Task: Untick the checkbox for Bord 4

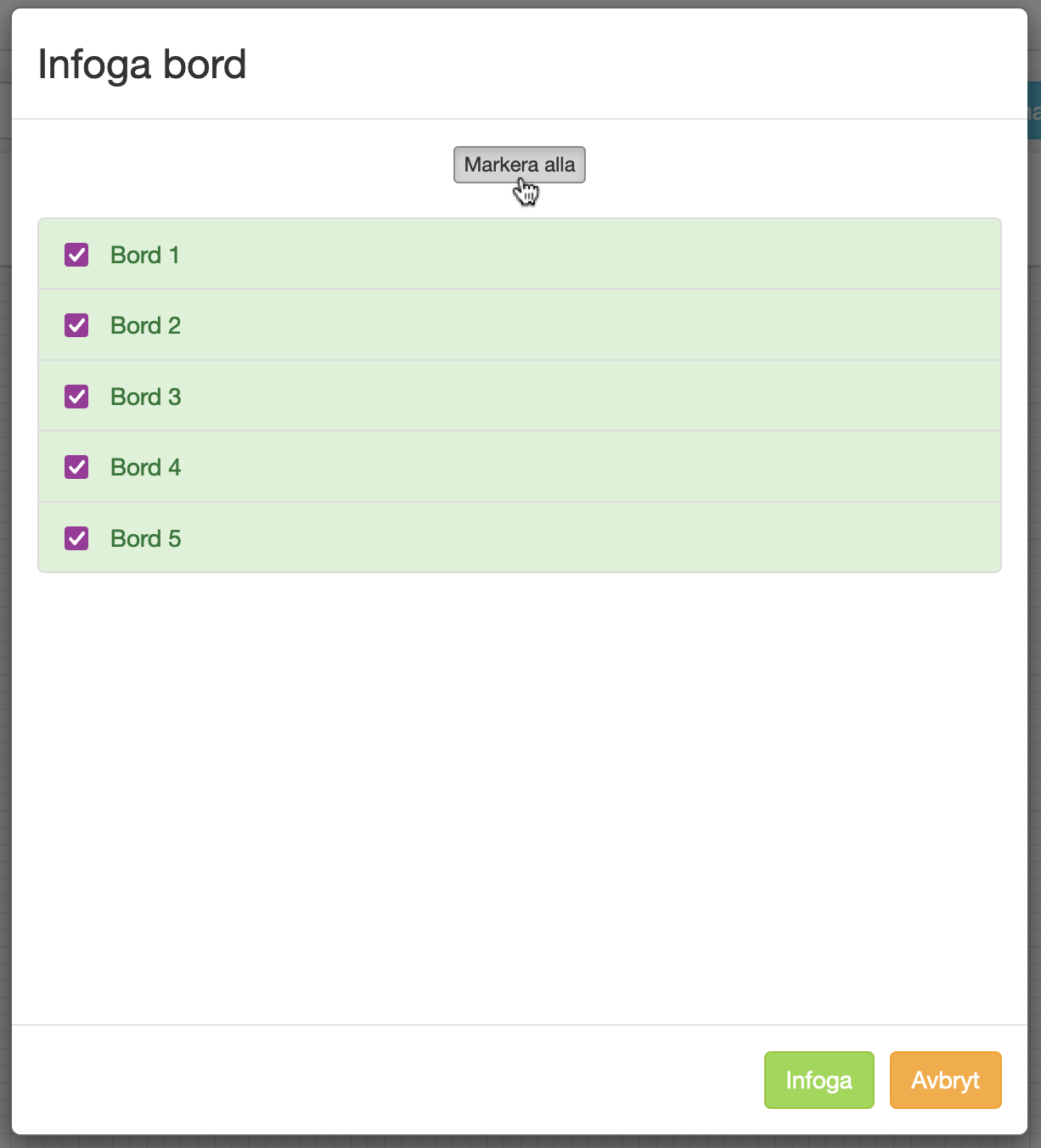Action: 76,467
